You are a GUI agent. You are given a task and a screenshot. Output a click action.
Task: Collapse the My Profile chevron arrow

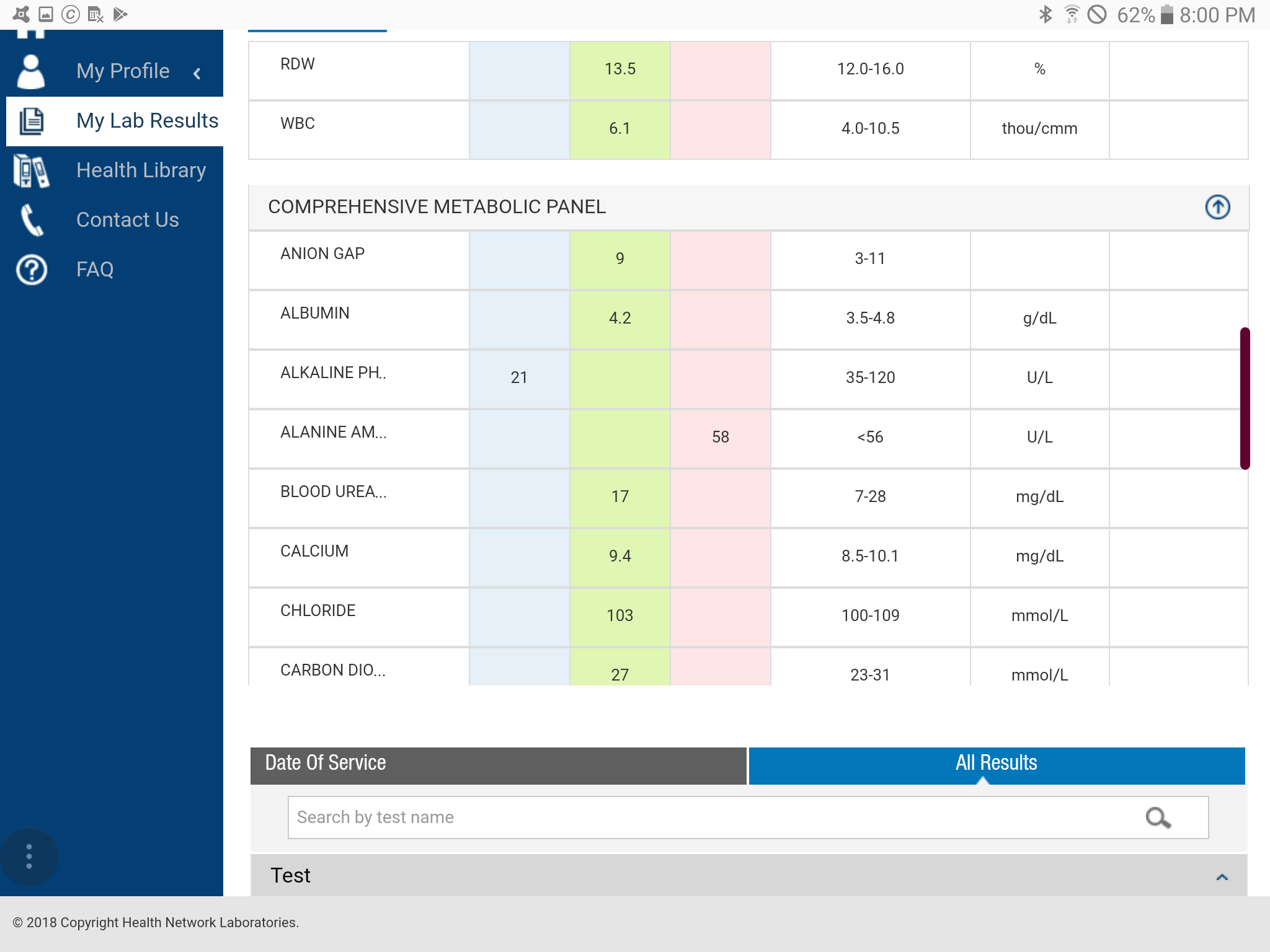[x=197, y=74]
